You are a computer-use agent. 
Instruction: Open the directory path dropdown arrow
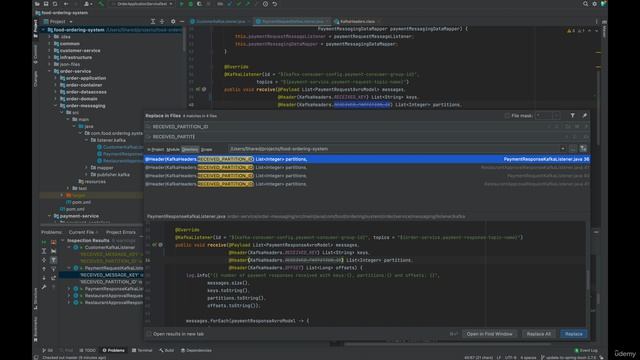pos(563,149)
